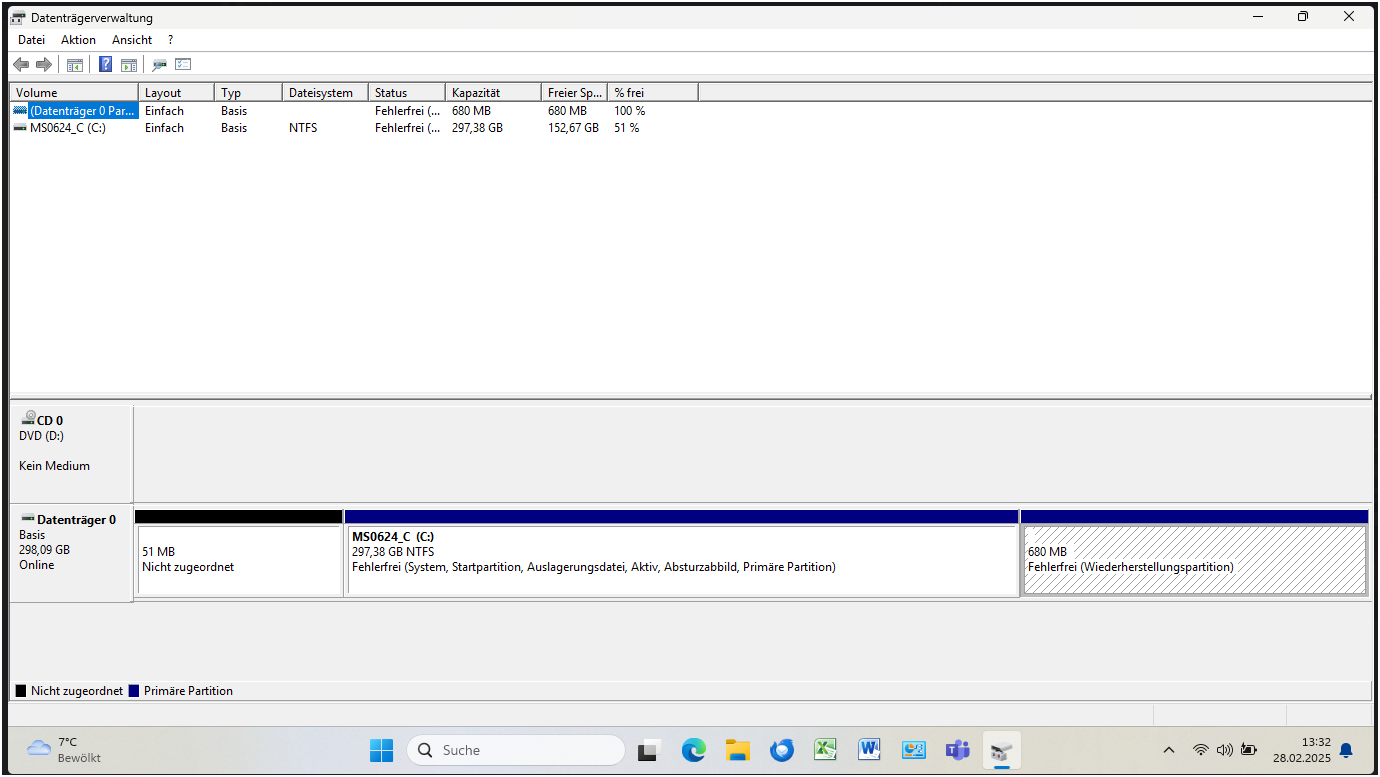Click the Back arrow toolbar icon
The height and width of the screenshot is (777, 1380).
pyautogui.click(x=21, y=65)
